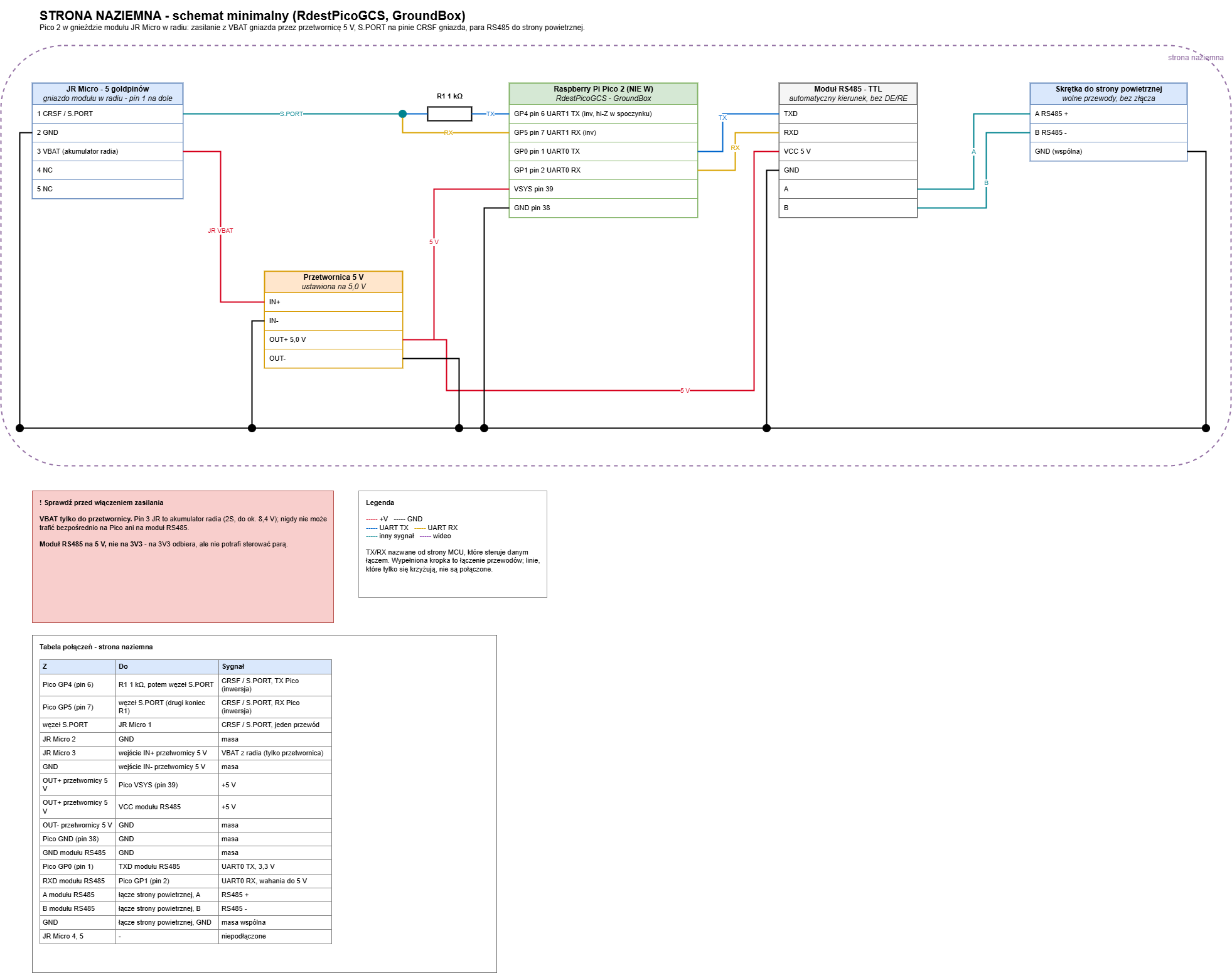
Task: Select row 'B RS485 -'
Action: point(1108,132)
